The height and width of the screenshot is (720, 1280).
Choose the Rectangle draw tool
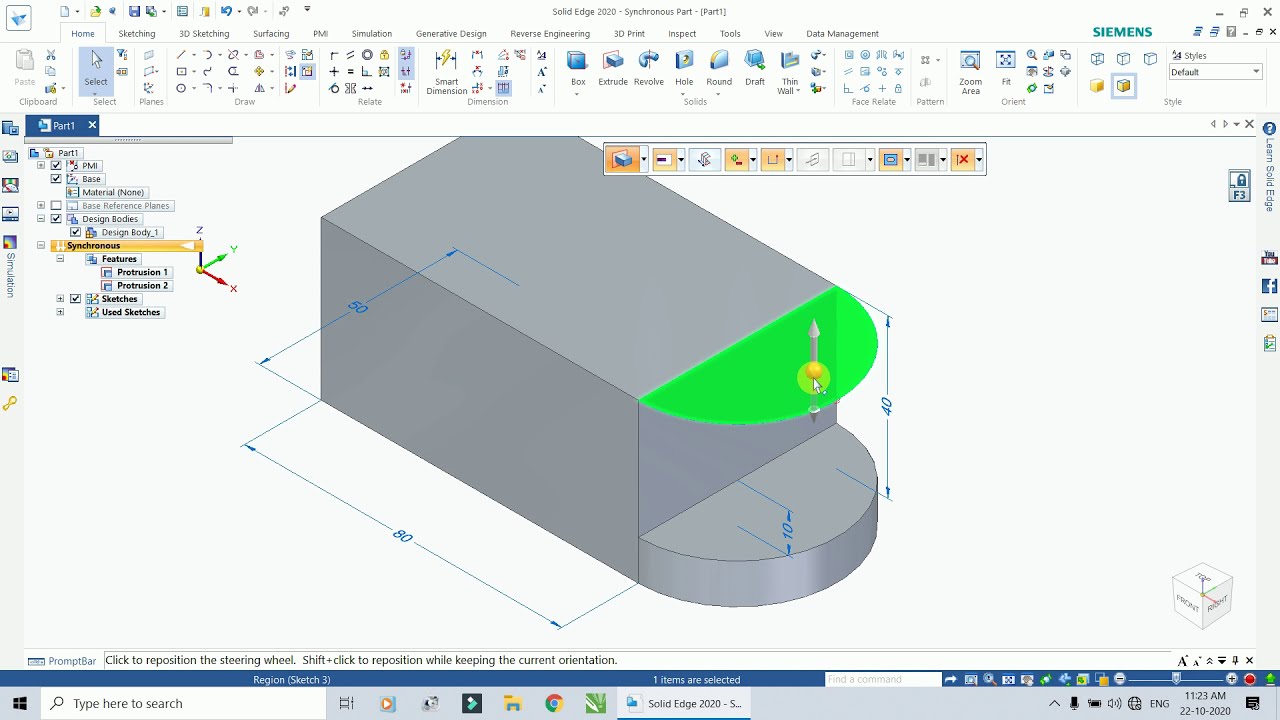point(181,72)
